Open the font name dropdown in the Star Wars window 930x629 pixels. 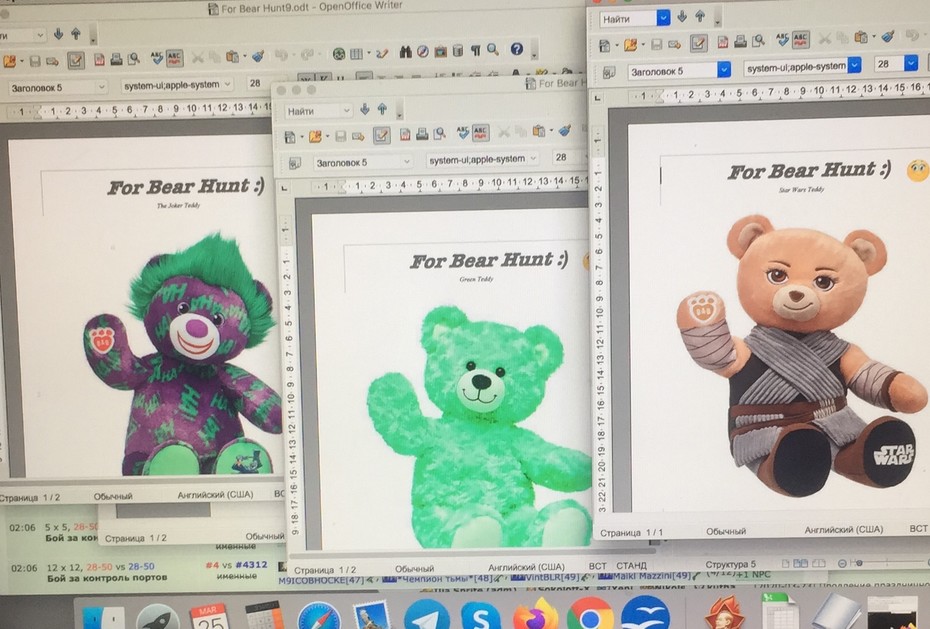click(x=854, y=65)
